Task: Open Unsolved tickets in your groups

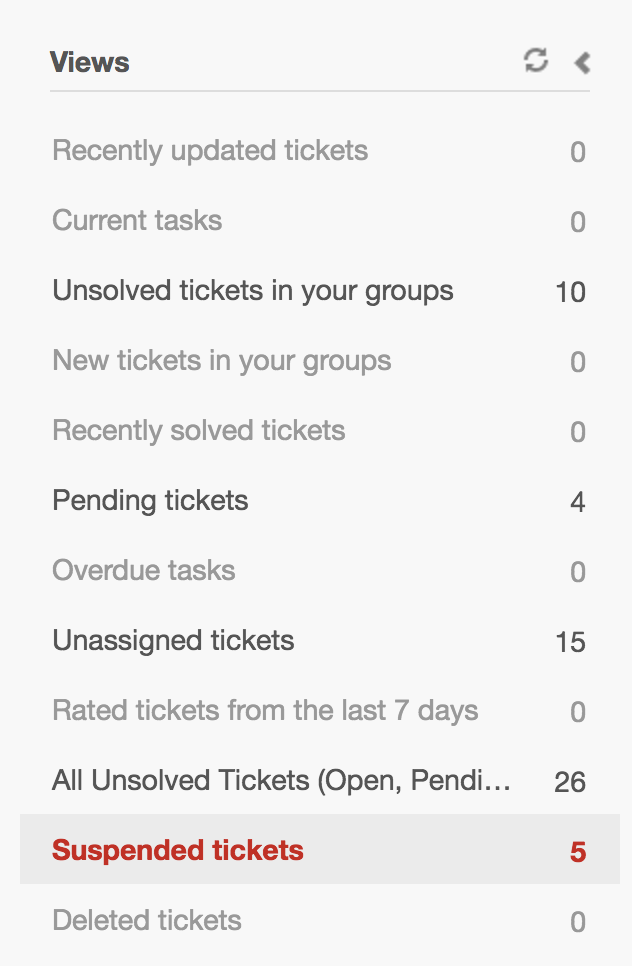Action: (x=253, y=291)
